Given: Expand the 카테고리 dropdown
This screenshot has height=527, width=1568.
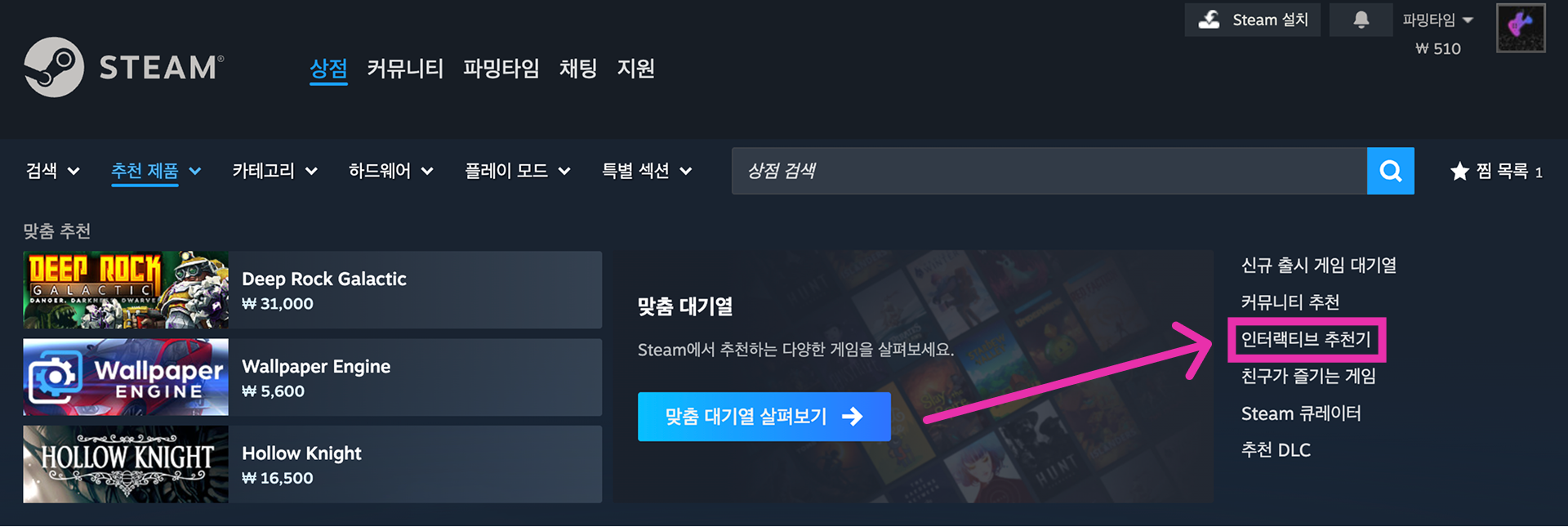Looking at the screenshot, I should 274,171.
